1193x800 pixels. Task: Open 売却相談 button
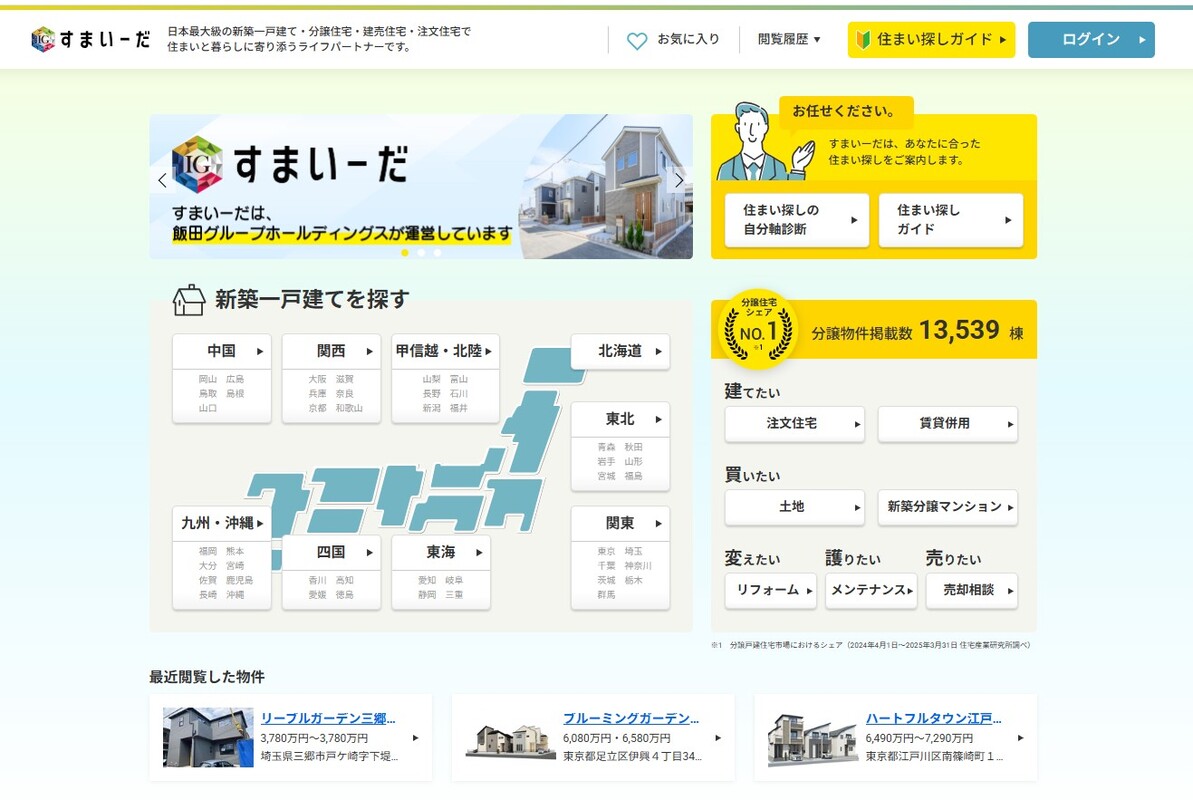(x=972, y=591)
